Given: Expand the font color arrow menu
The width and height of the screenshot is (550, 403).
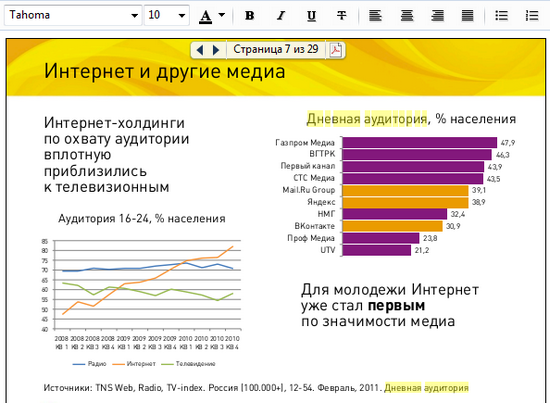Looking at the screenshot, I should (x=222, y=15).
